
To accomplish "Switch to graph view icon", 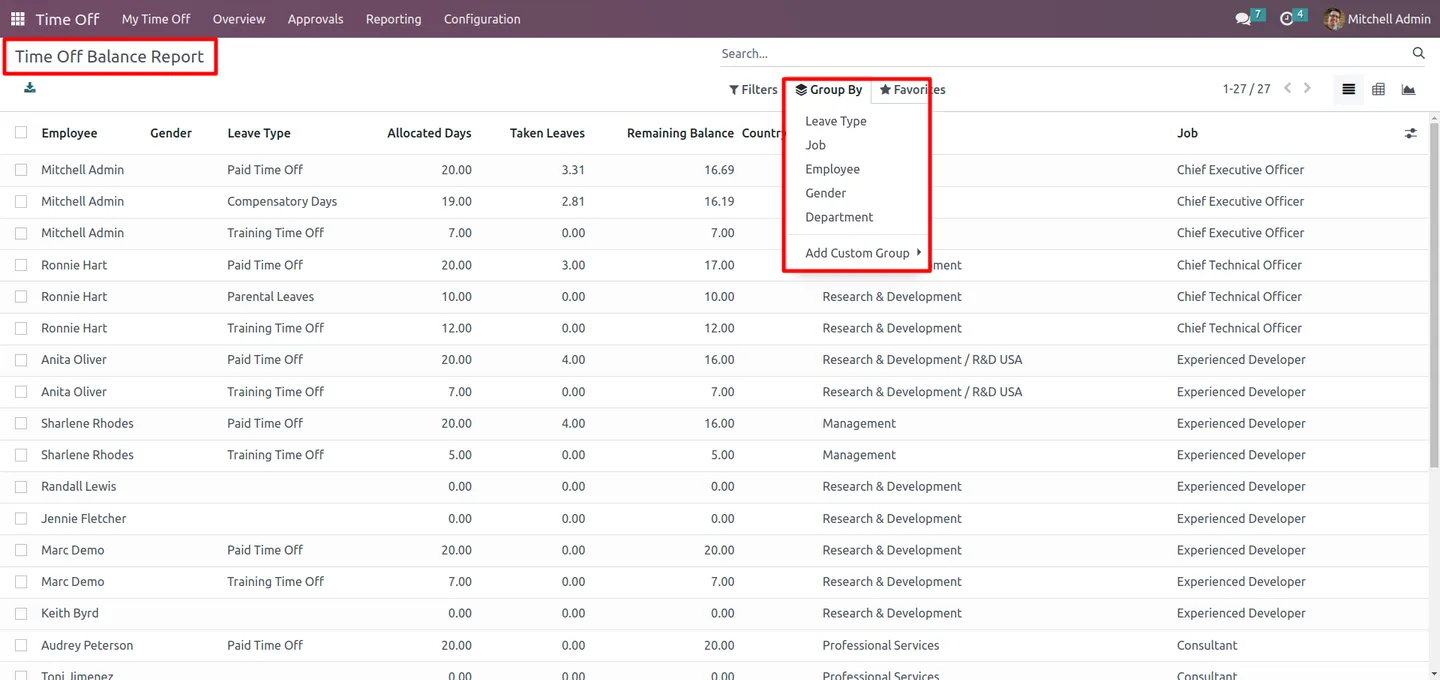I will coord(1408,90).
